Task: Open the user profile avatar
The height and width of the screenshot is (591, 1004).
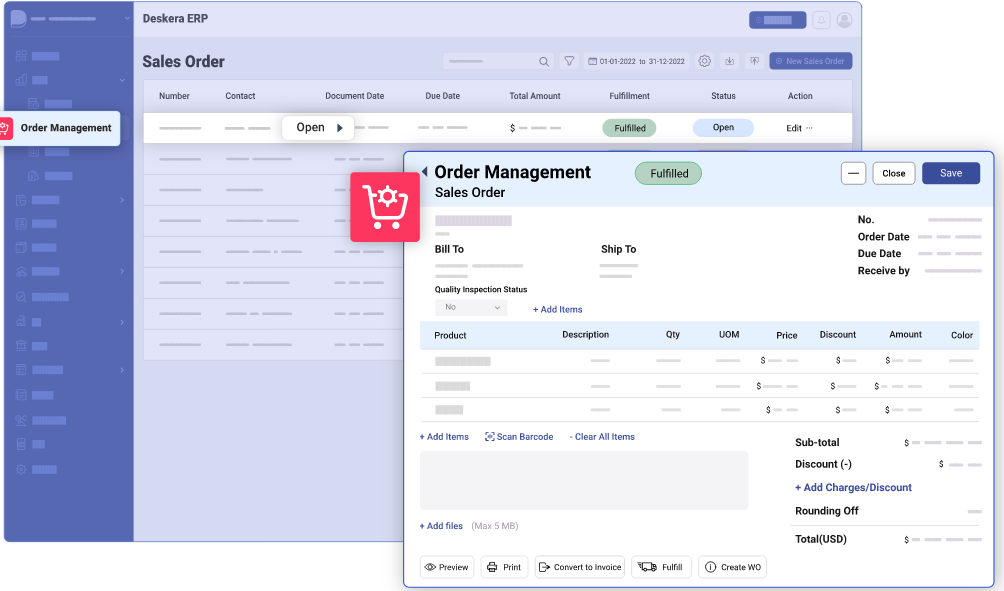Action: click(844, 19)
